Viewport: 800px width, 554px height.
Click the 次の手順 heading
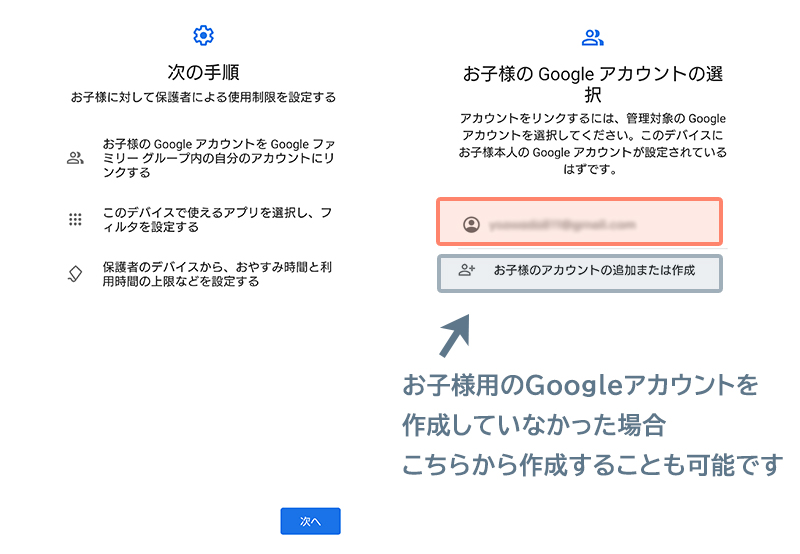[203, 72]
